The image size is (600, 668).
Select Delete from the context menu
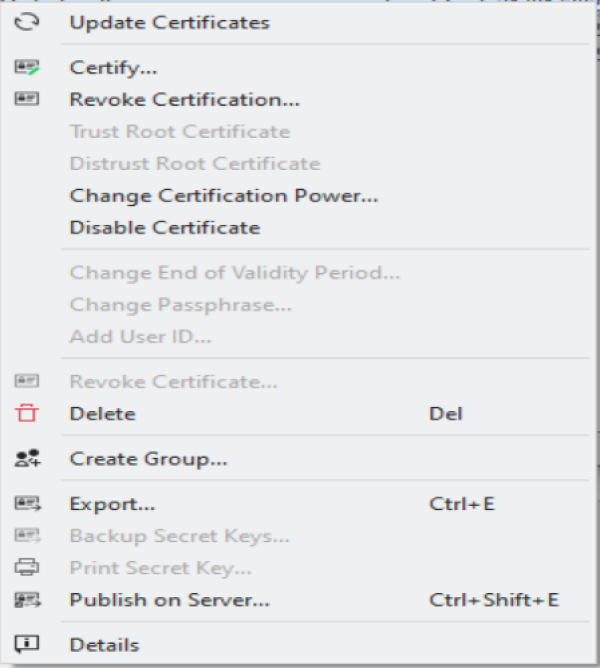point(102,413)
